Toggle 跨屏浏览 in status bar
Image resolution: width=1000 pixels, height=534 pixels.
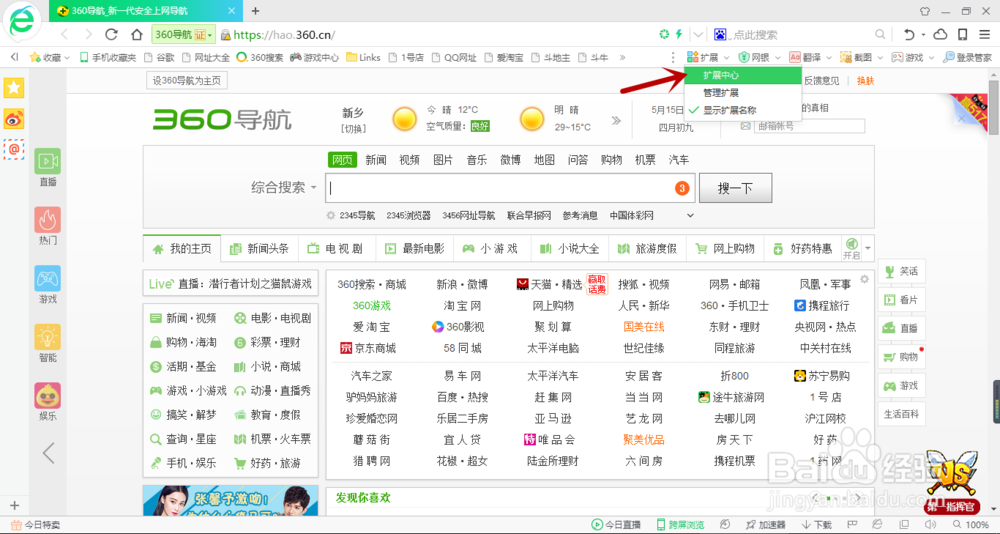coord(680,525)
